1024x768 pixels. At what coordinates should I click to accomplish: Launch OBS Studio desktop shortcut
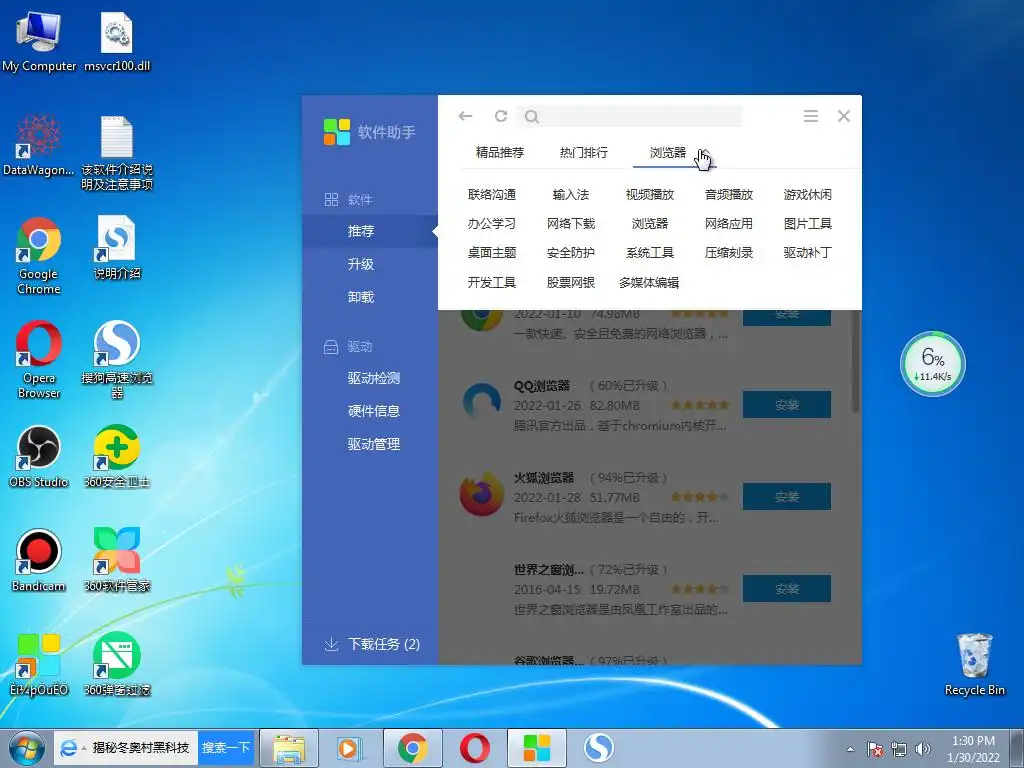[x=39, y=456]
